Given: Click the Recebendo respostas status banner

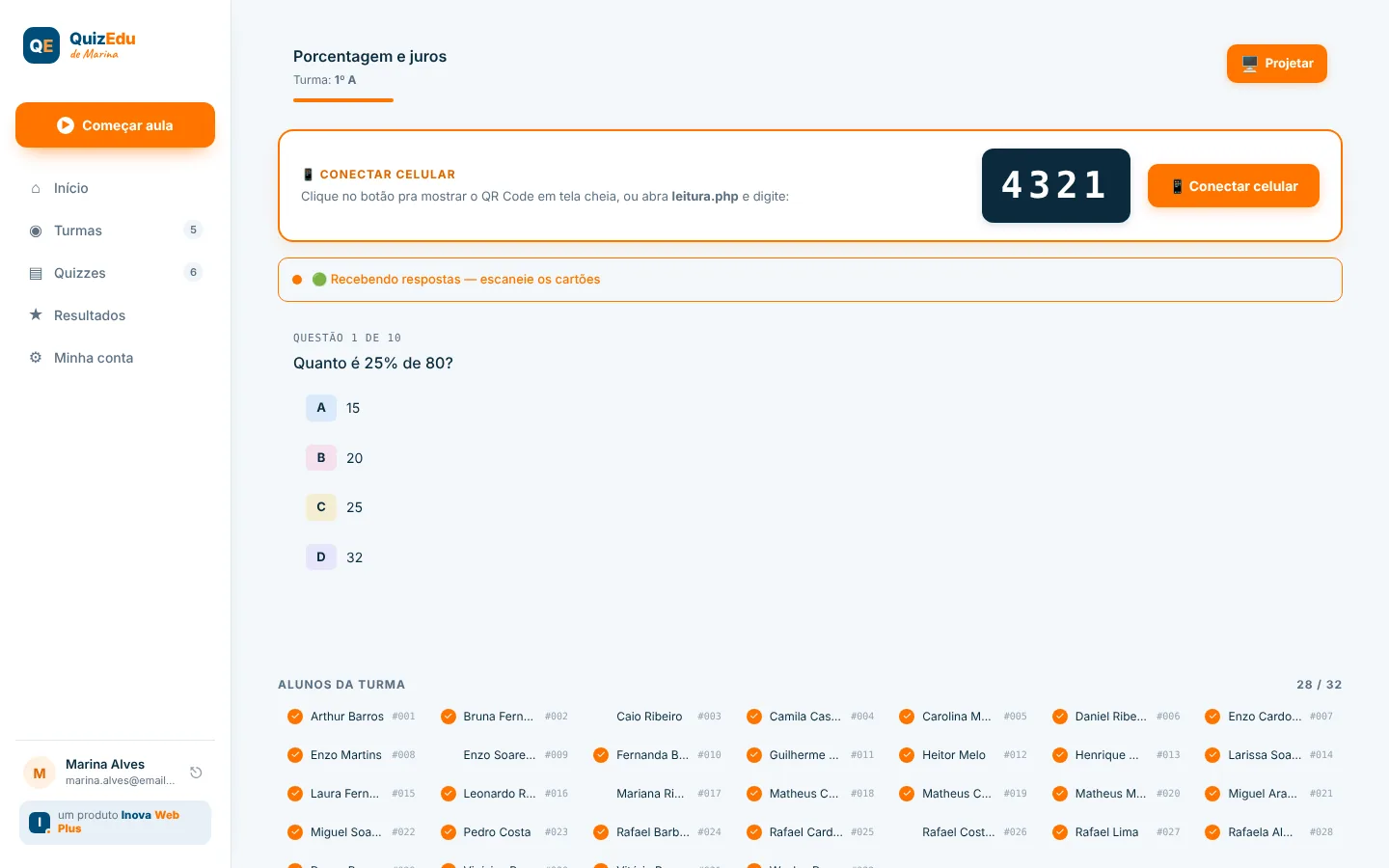Looking at the screenshot, I should tap(810, 280).
